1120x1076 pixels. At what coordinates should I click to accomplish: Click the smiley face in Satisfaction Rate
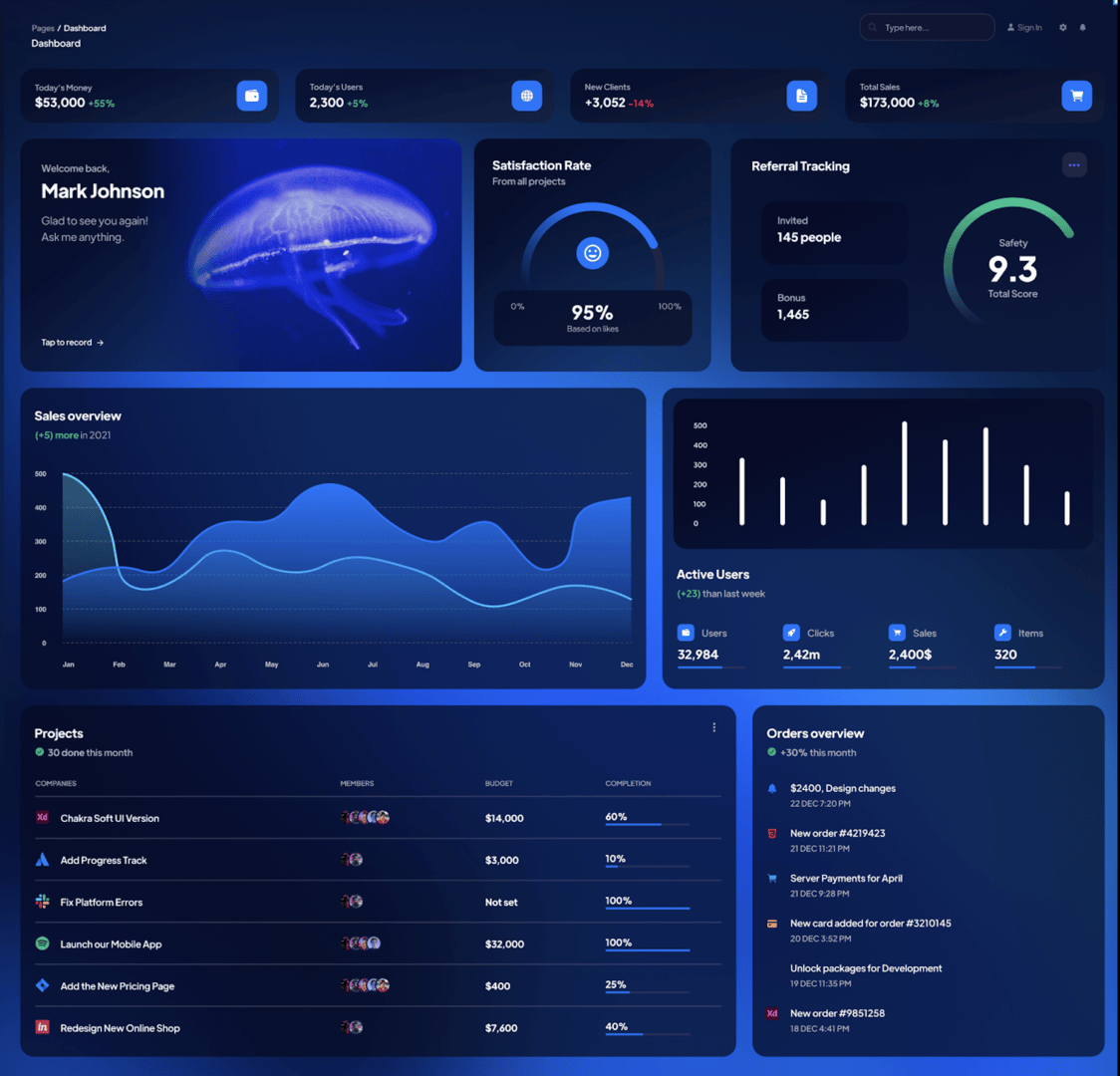tap(593, 253)
